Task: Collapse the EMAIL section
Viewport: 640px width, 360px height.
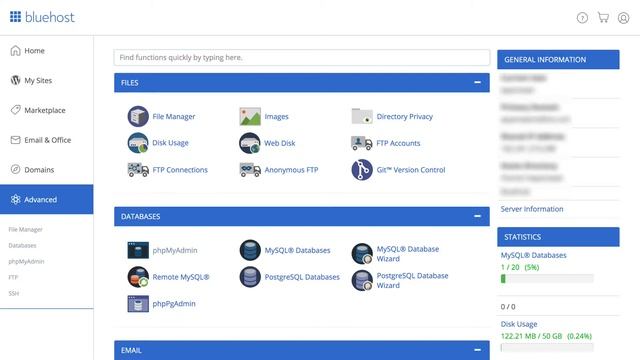Action: 477,350
